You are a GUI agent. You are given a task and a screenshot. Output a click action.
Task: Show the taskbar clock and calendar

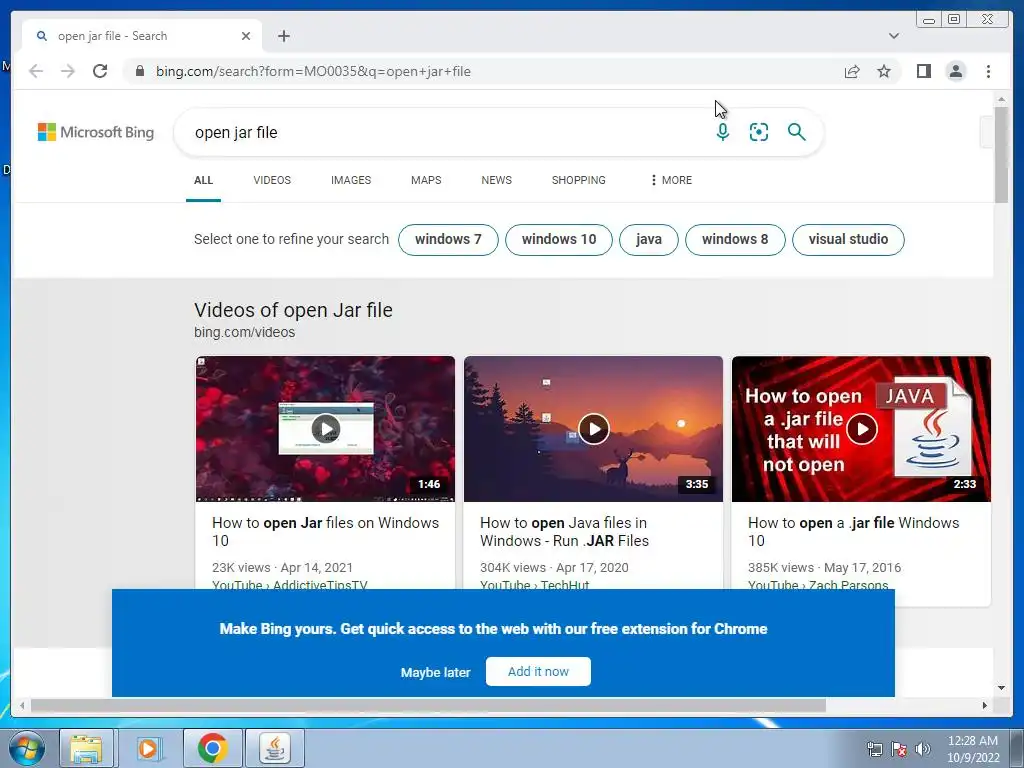pos(973,749)
